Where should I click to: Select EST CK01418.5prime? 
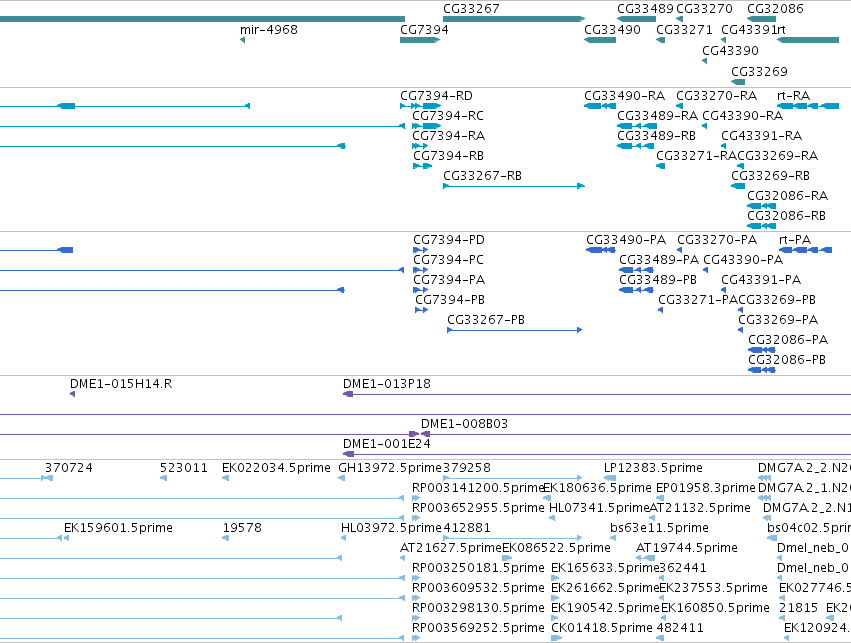[602, 628]
